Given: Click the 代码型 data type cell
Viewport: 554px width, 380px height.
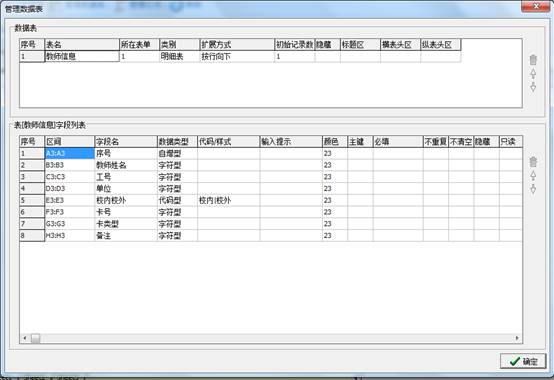Looking at the screenshot, I should [177, 200].
